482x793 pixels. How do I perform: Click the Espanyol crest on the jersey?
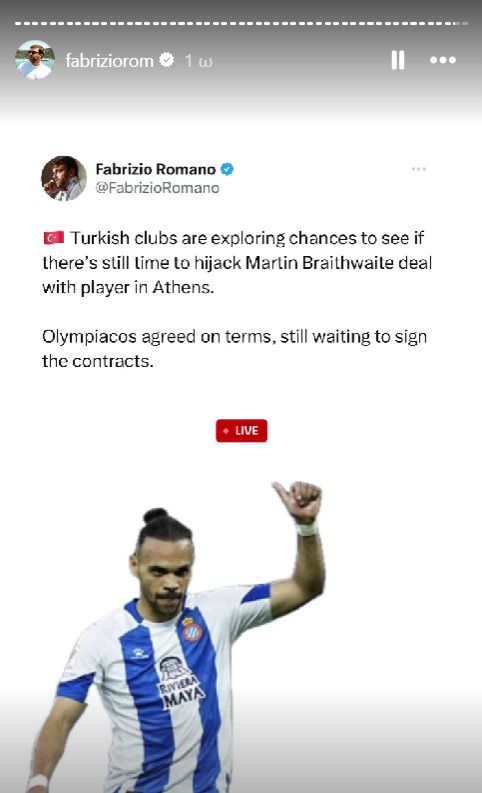tap(192, 629)
